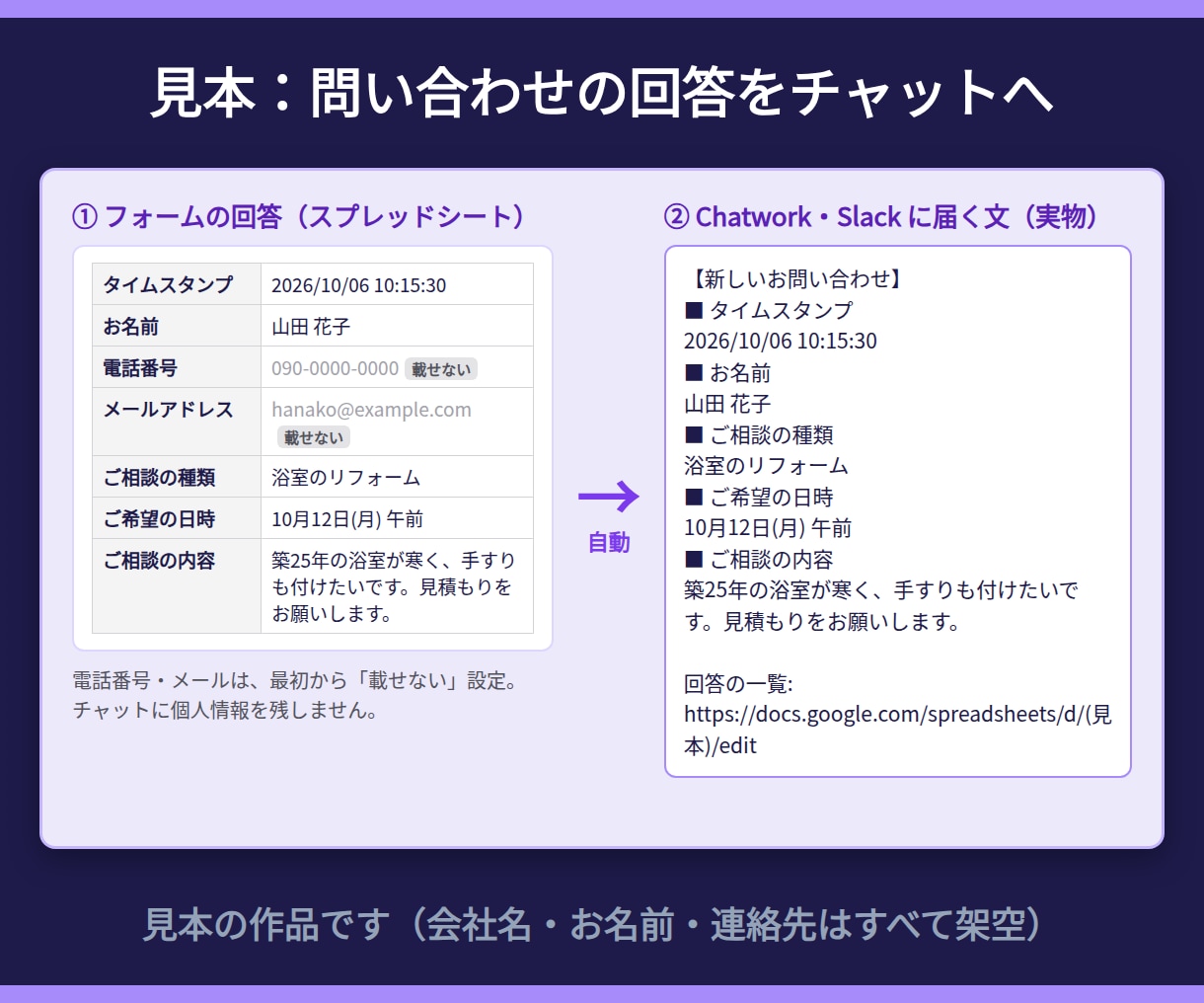Click 10月12日(月) 午前 in the chat message
The image size is (1204, 1003).
768,528
